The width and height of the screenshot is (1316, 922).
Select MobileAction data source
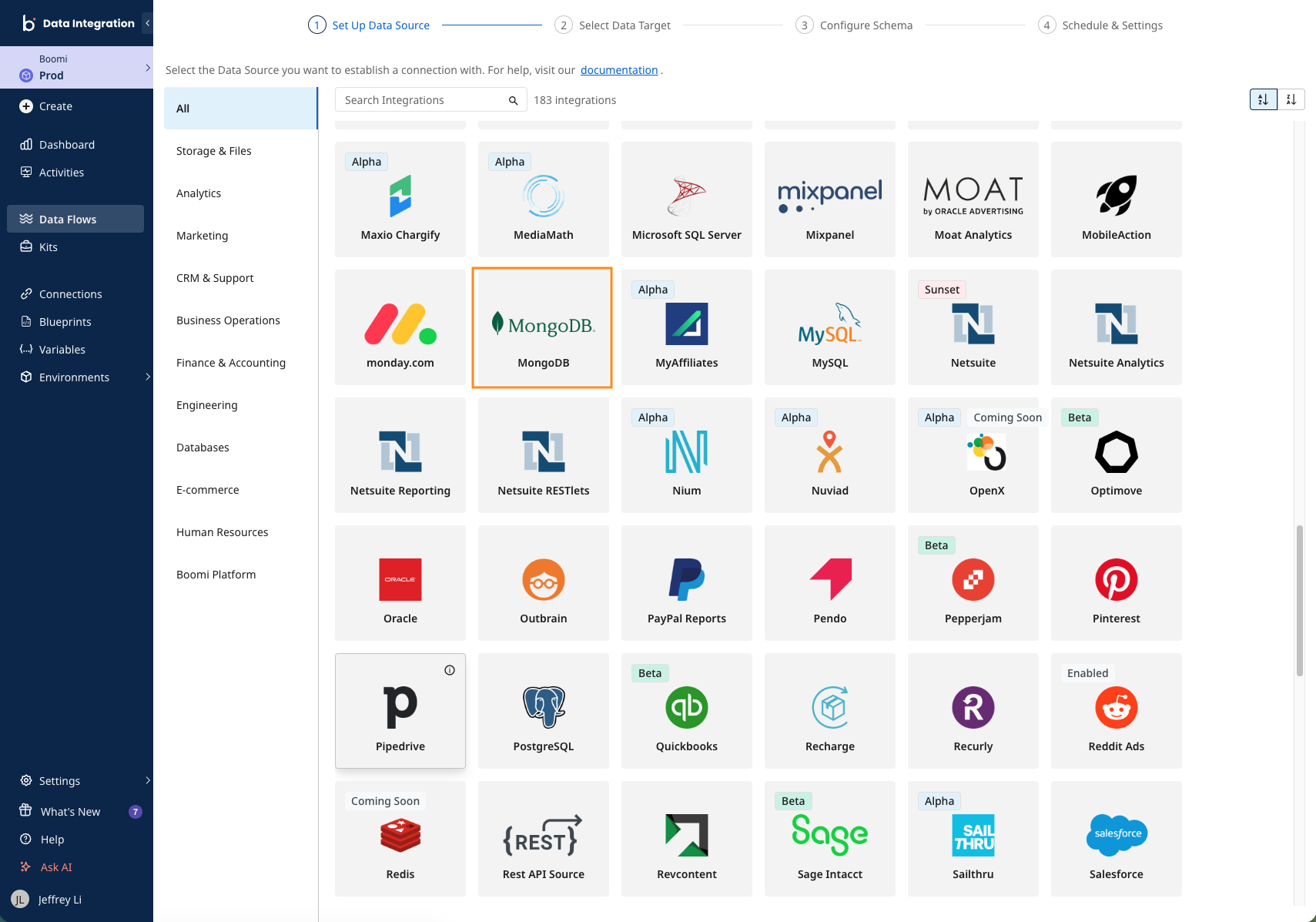click(1117, 199)
